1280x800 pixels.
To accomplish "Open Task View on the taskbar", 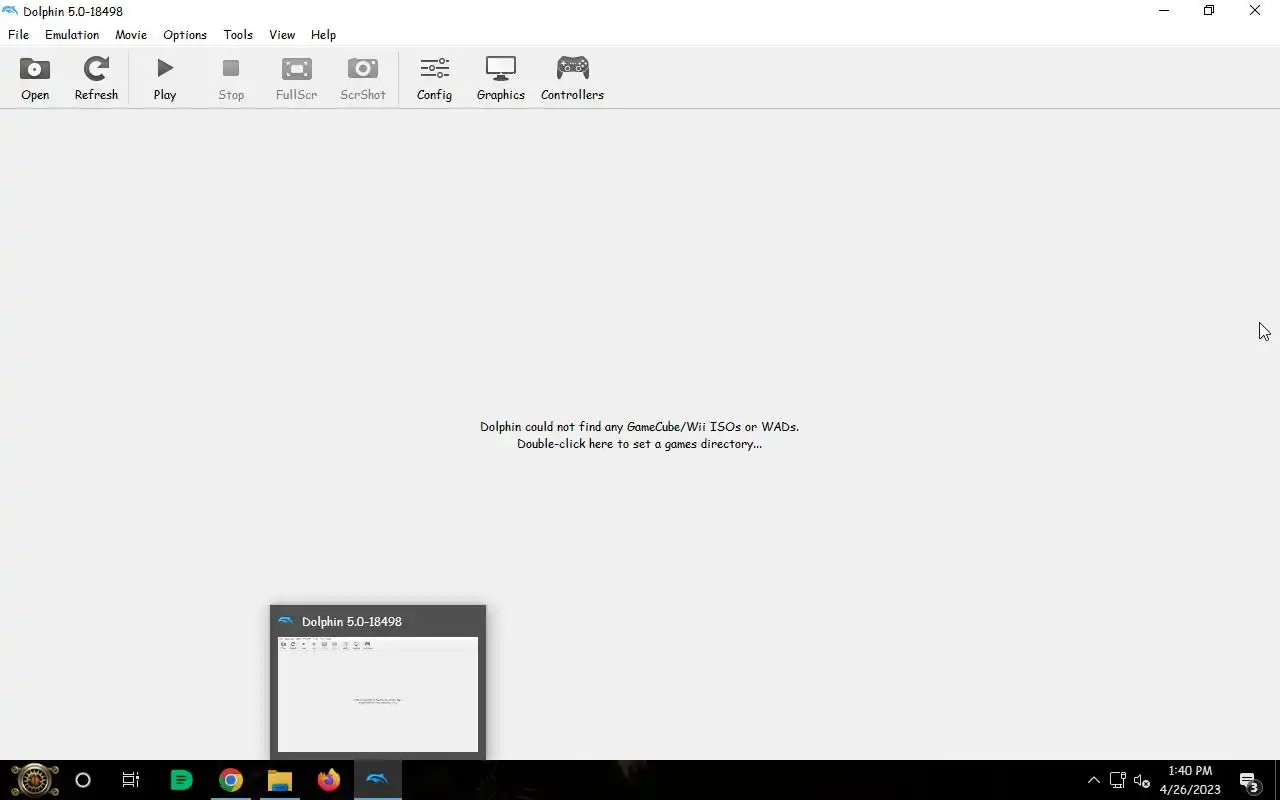I will point(131,780).
